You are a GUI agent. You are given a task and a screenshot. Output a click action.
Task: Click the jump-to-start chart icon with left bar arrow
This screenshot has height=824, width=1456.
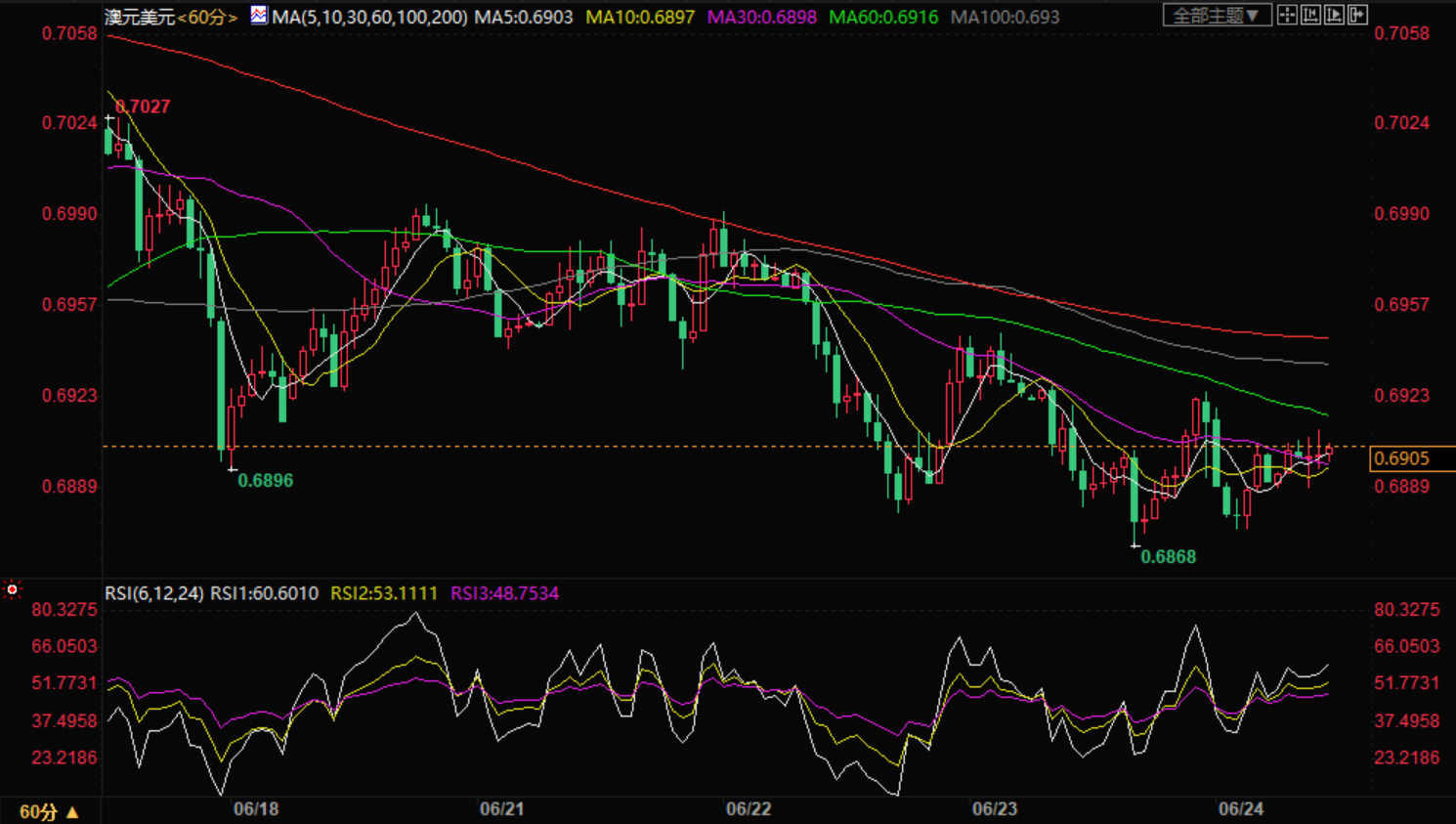(1310, 15)
